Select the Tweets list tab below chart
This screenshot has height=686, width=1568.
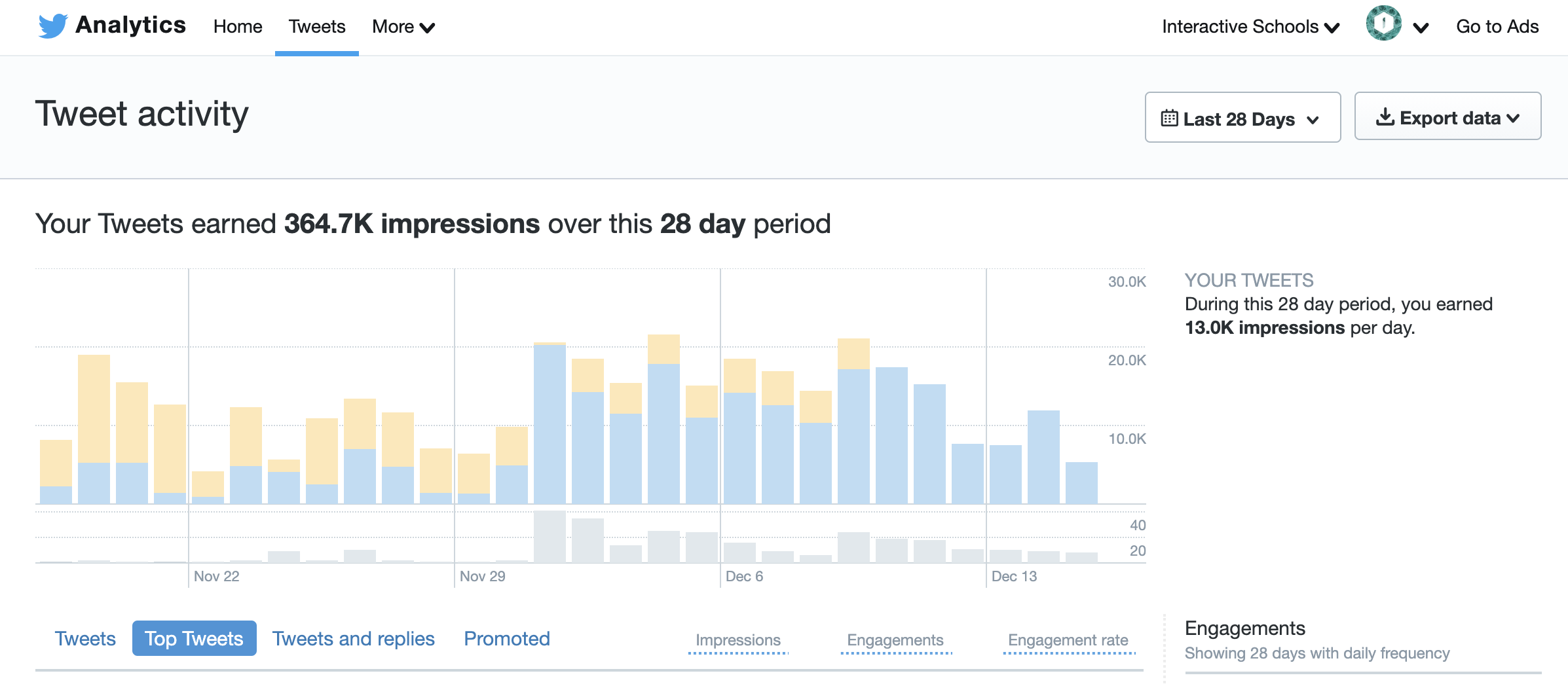pyautogui.click(x=85, y=638)
